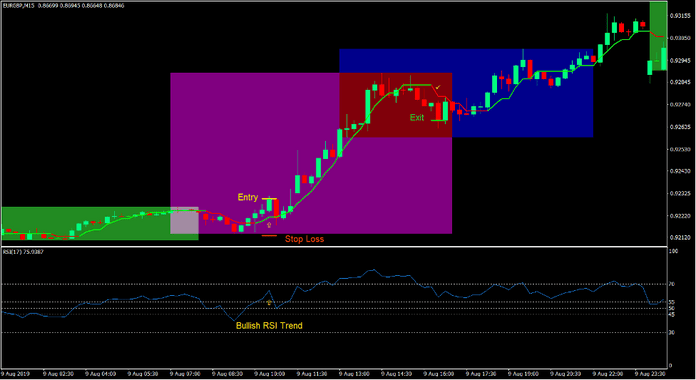Click the 9 Aug 05:30 time label

click(143, 374)
